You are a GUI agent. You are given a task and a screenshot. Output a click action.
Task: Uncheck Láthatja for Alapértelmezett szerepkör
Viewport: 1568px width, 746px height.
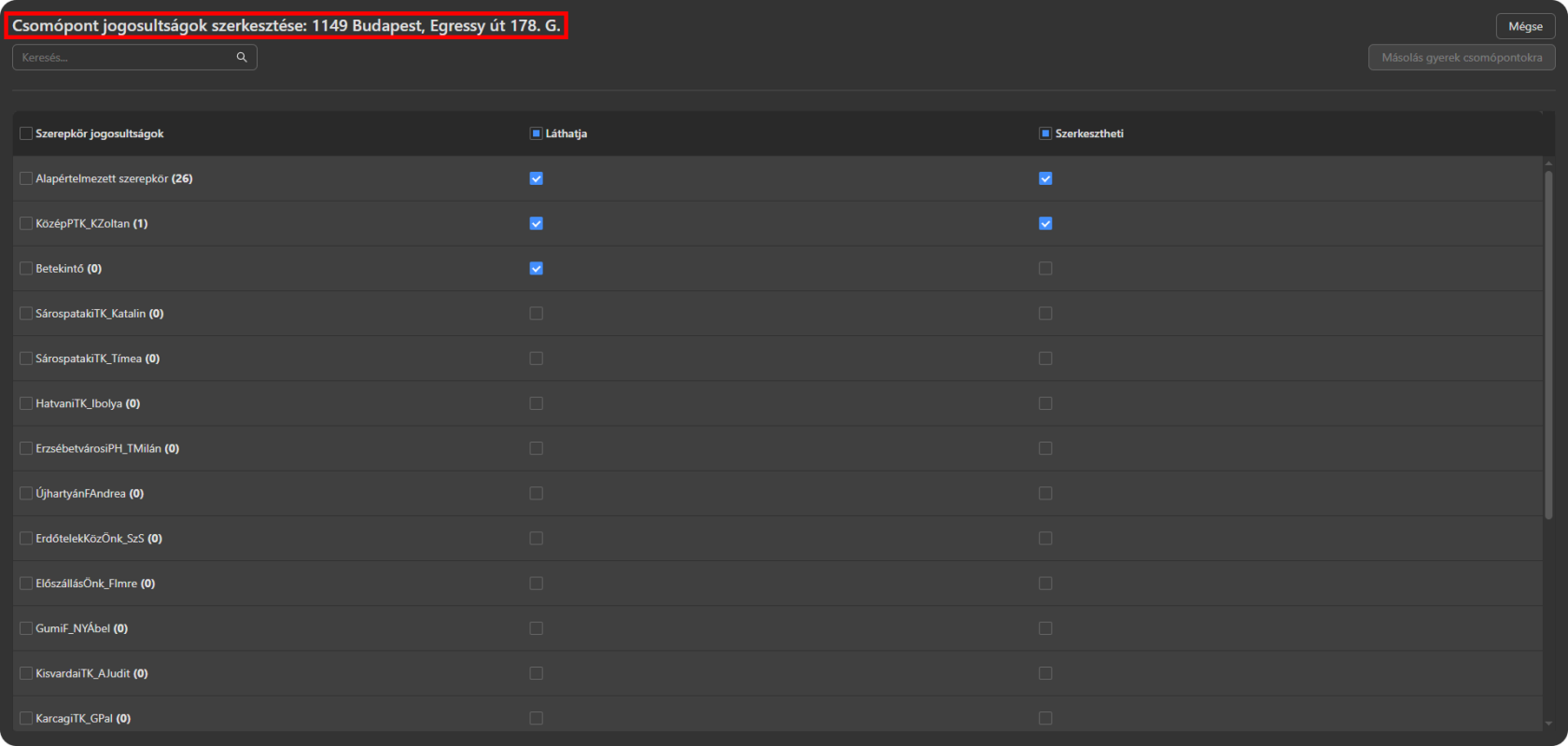(x=536, y=178)
